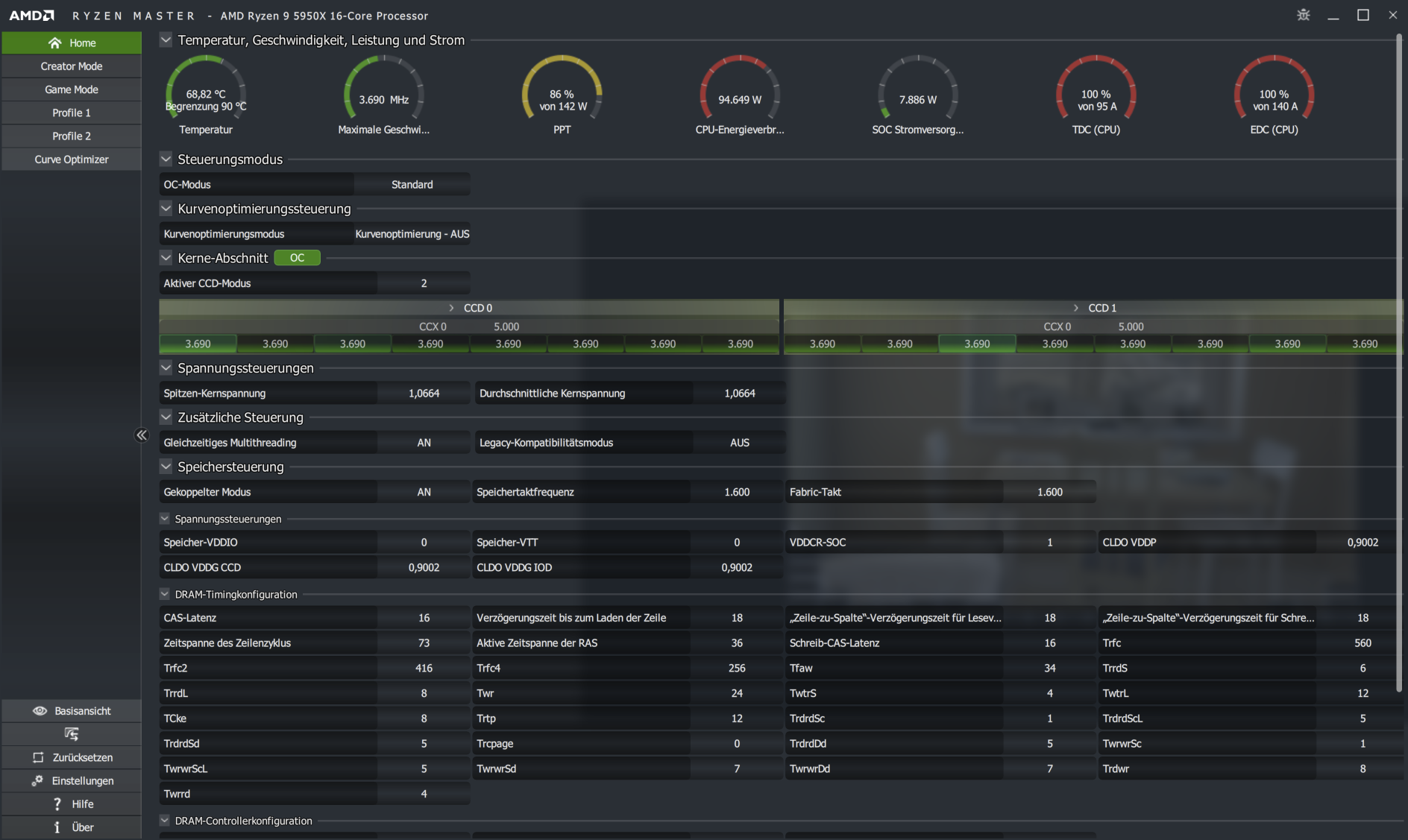Click the Hilfe question mark icon

click(57, 803)
